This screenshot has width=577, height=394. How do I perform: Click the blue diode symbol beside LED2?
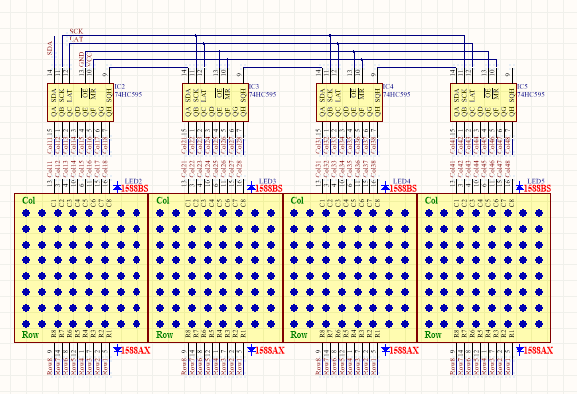117,187
